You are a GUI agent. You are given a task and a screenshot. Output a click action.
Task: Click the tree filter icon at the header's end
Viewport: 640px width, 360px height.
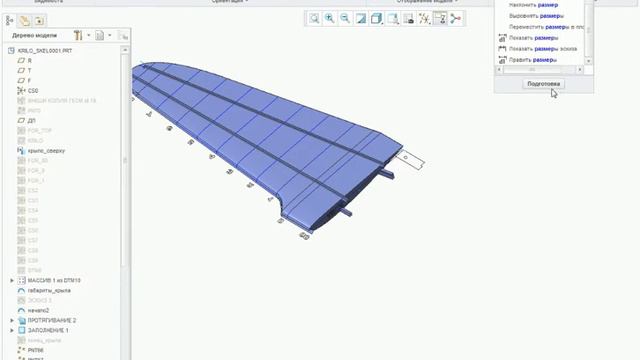tap(123, 36)
